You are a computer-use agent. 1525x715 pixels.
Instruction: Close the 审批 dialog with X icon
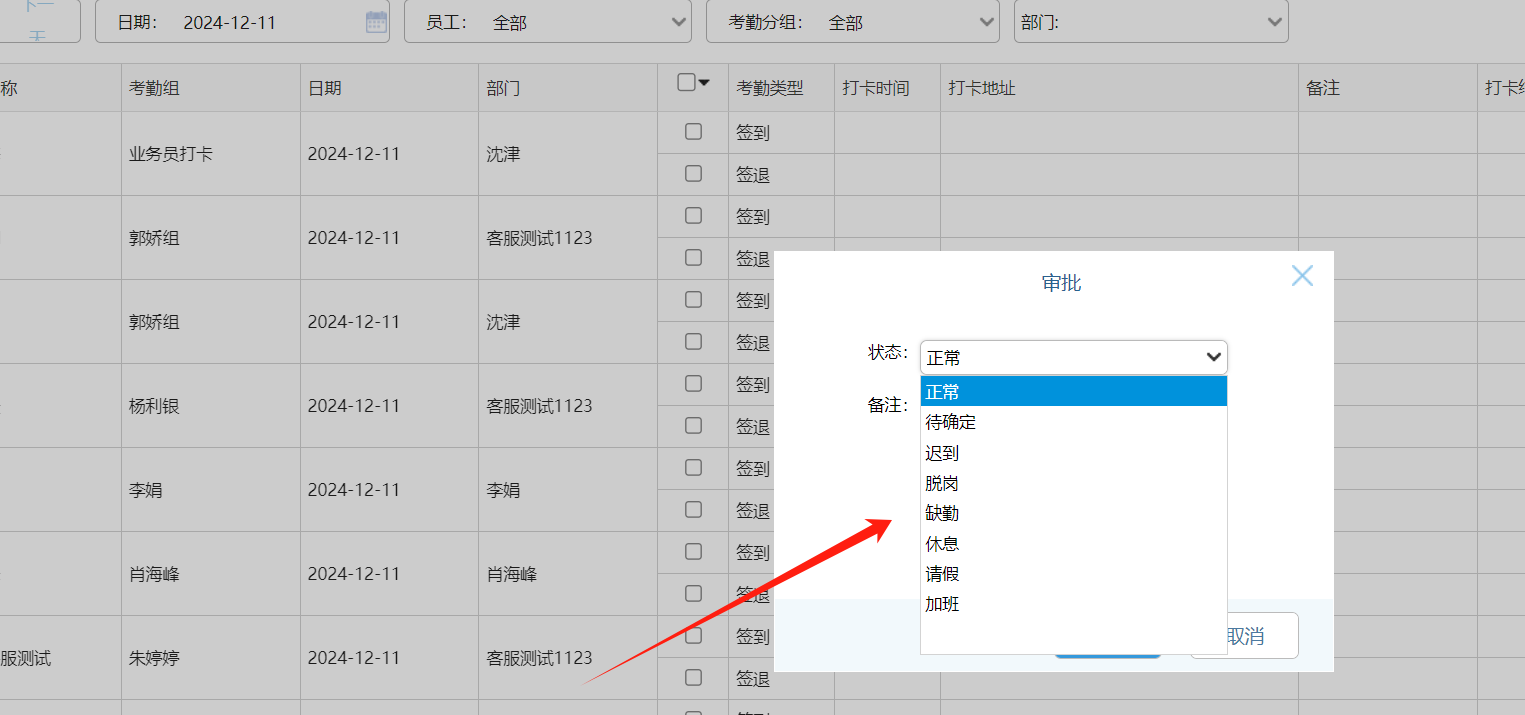1301,276
